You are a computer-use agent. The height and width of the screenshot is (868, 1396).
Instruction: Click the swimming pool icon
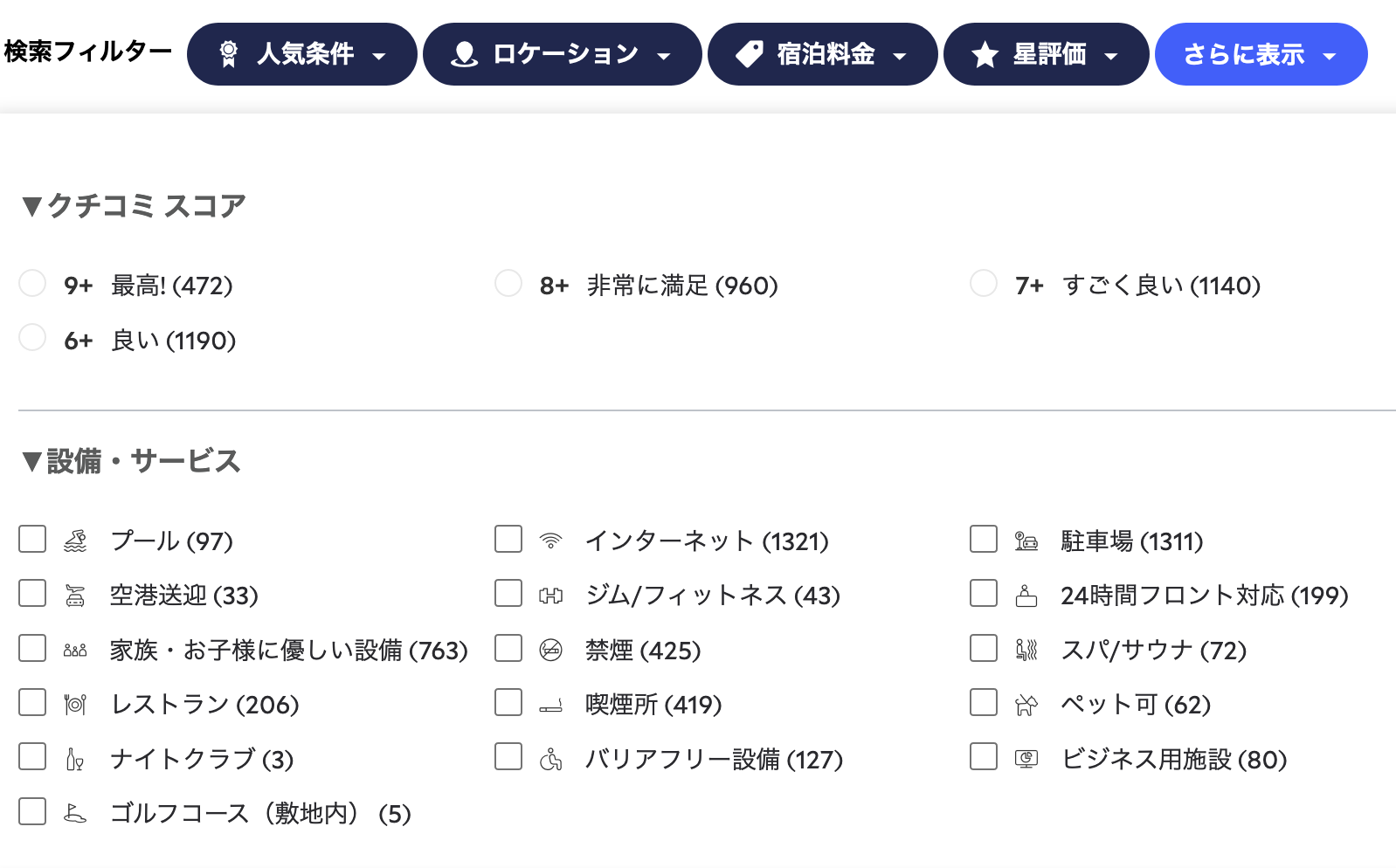pyautogui.click(x=75, y=541)
